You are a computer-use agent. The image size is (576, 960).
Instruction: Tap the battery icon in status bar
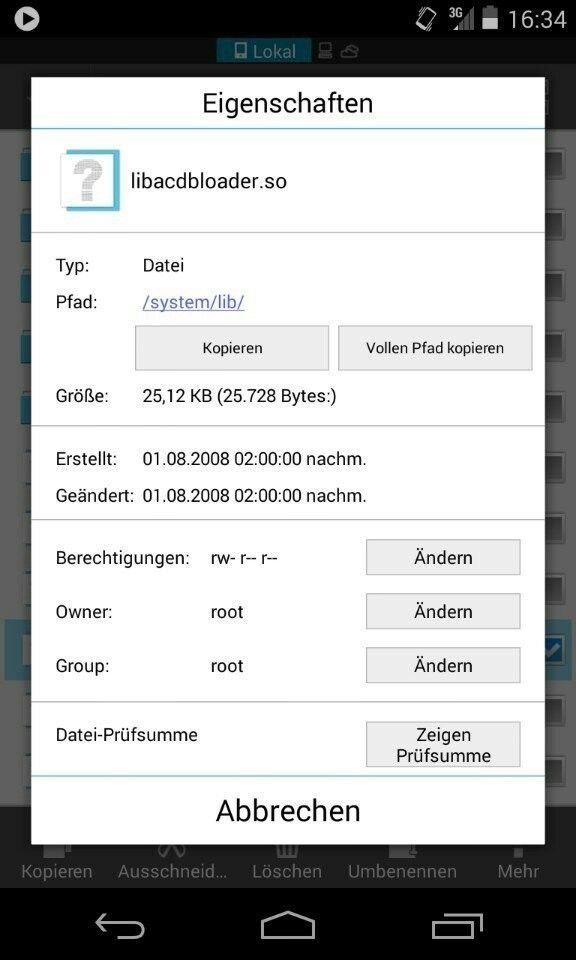click(490, 18)
